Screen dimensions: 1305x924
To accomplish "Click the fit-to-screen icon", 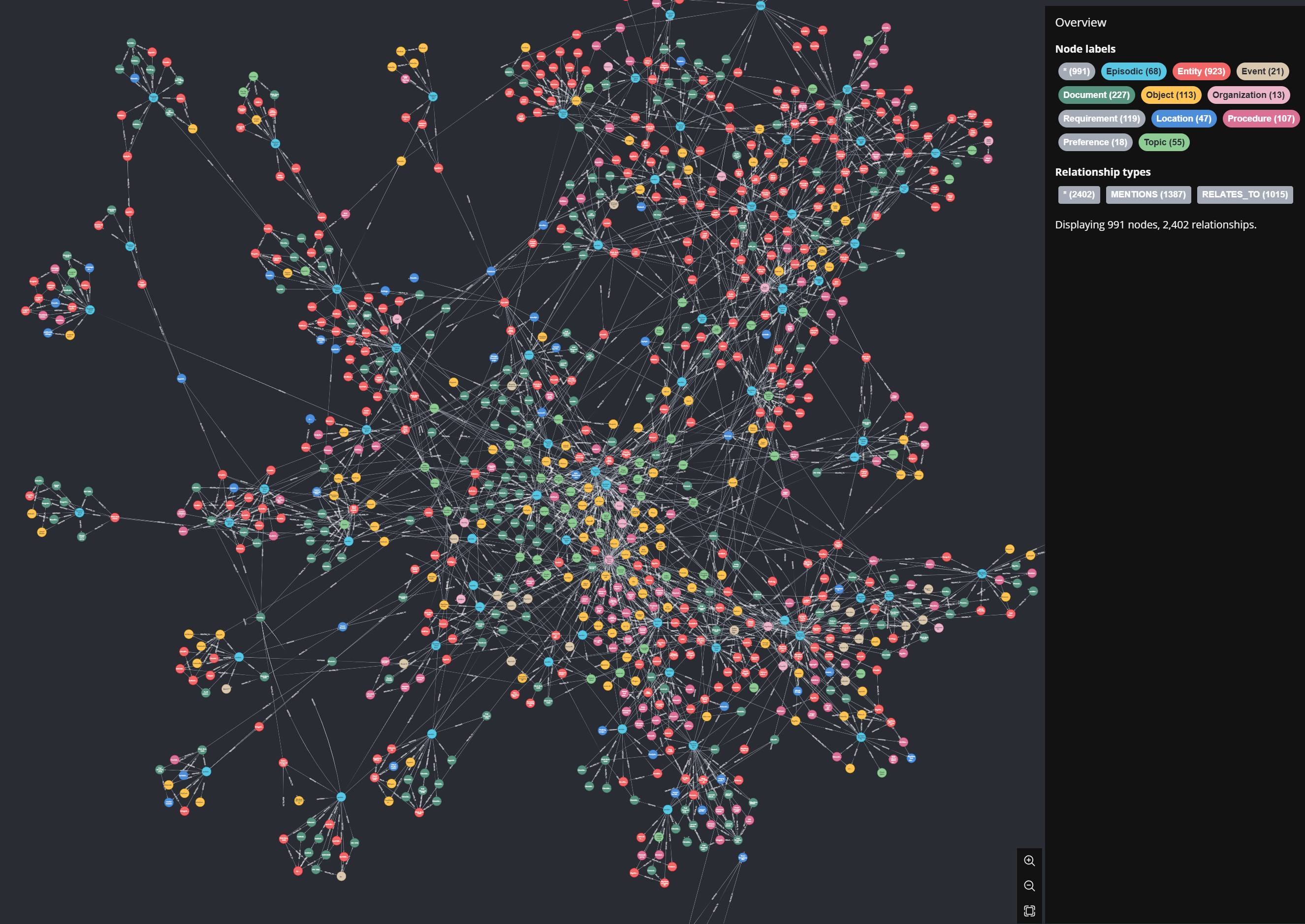I will pos(1029,910).
